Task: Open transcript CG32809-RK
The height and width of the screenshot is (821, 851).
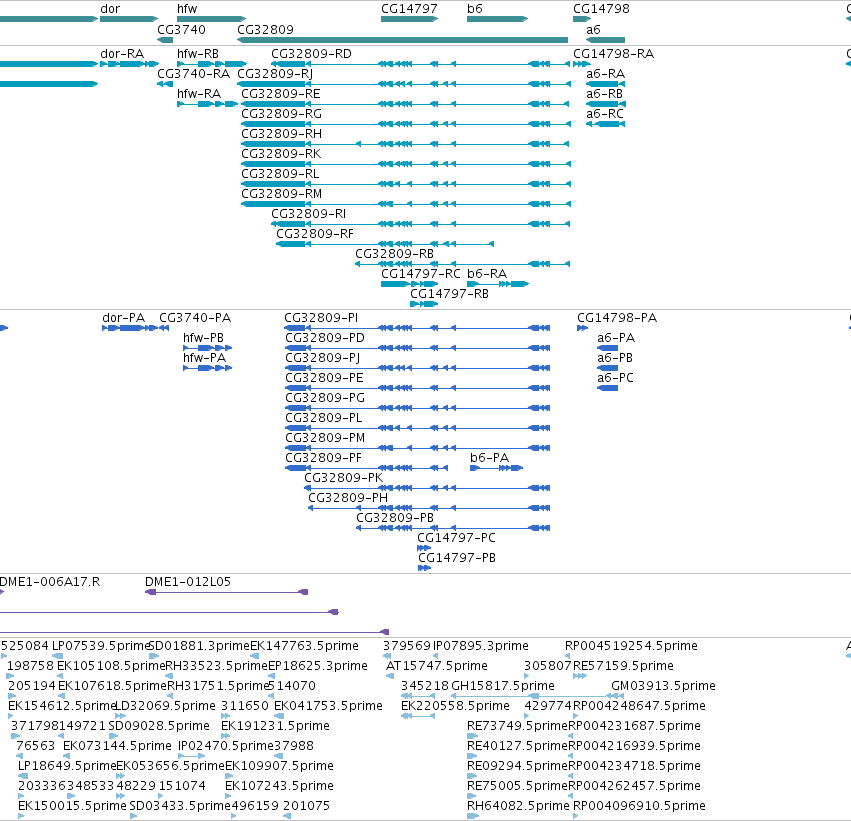Action: pos(281,154)
